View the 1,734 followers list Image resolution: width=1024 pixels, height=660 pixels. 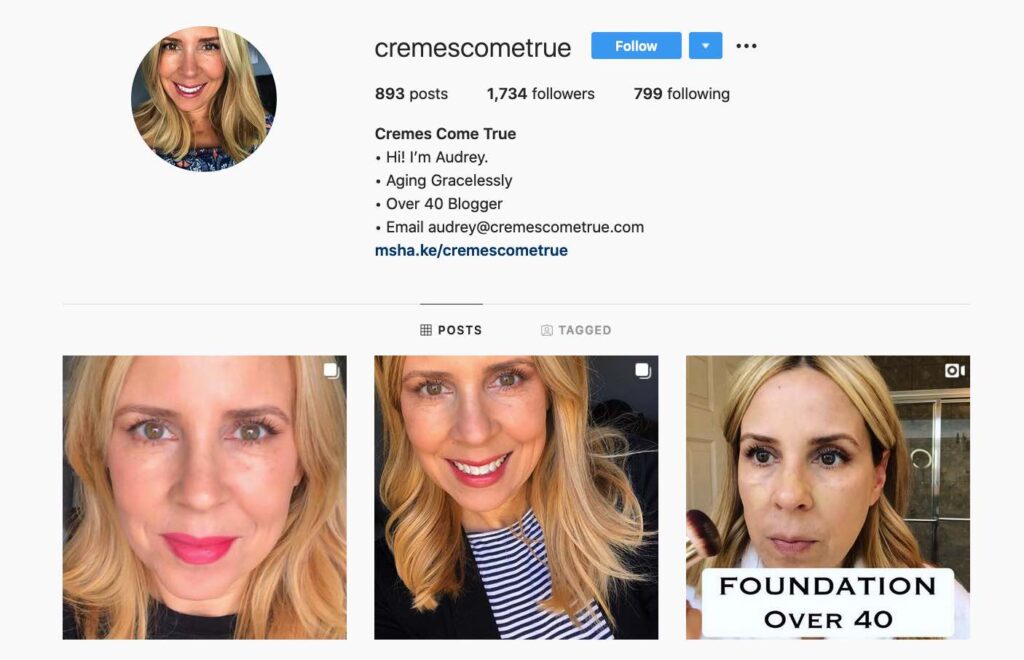541,94
